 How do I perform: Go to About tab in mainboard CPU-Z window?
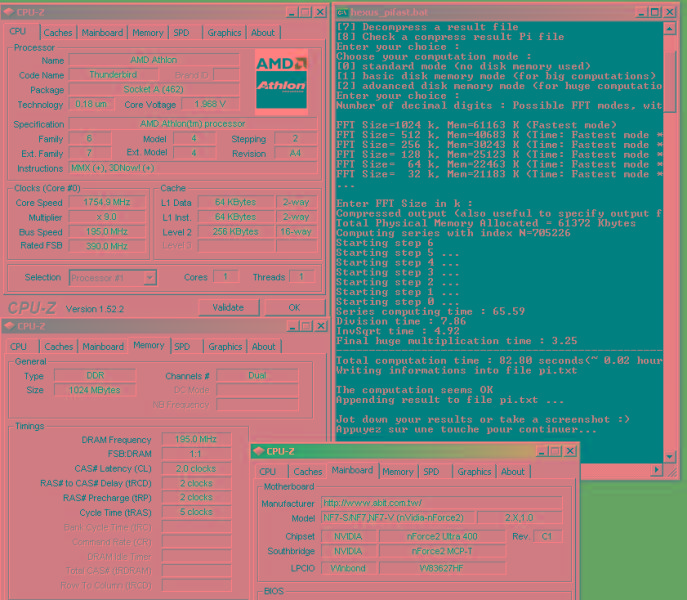tap(513, 472)
